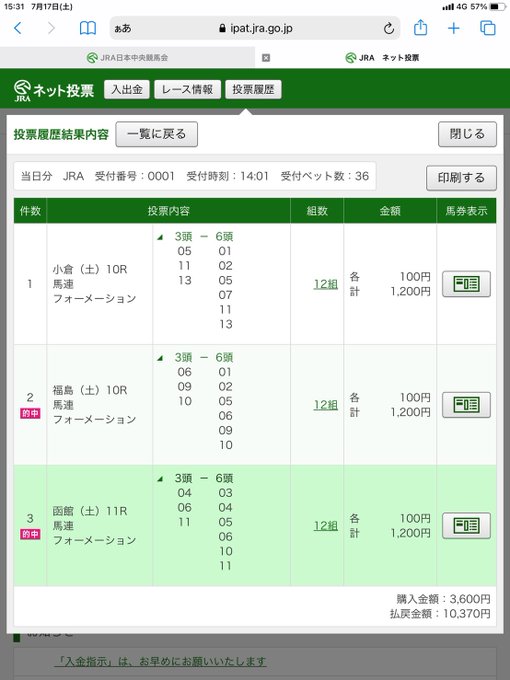Close the JRA ネット投票 tab
The image size is (510, 680).
[x=266, y=58]
